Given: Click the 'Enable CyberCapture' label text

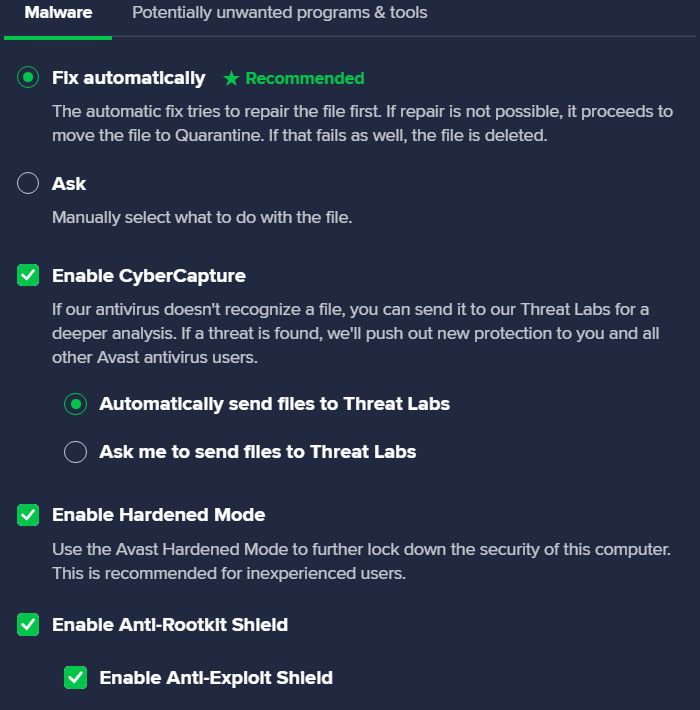Looking at the screenshot, I should [148, 276].
